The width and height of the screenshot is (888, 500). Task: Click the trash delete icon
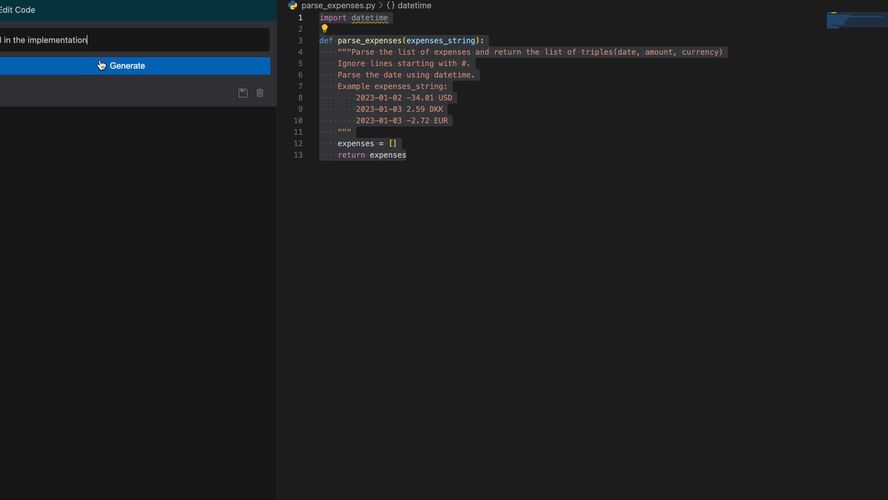coord(260,93)
